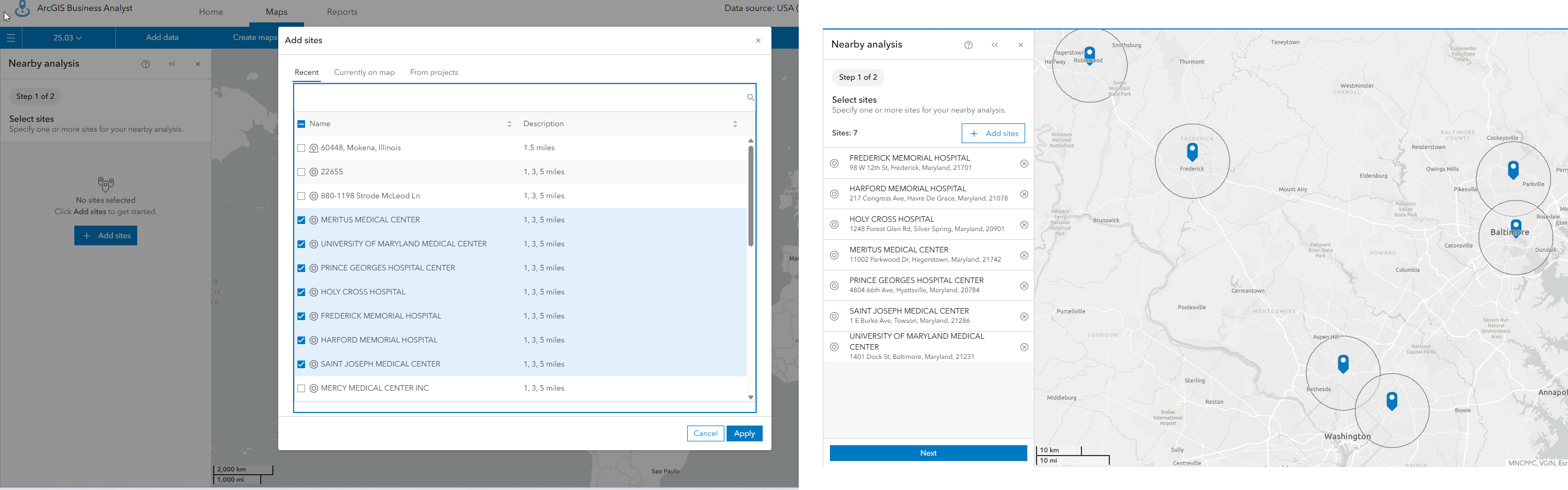This screenshot has width=1568, height=490.
Task: Uncheck HOLY CROSS HOSPITAL in Add sites
Action: pos(301,292)
